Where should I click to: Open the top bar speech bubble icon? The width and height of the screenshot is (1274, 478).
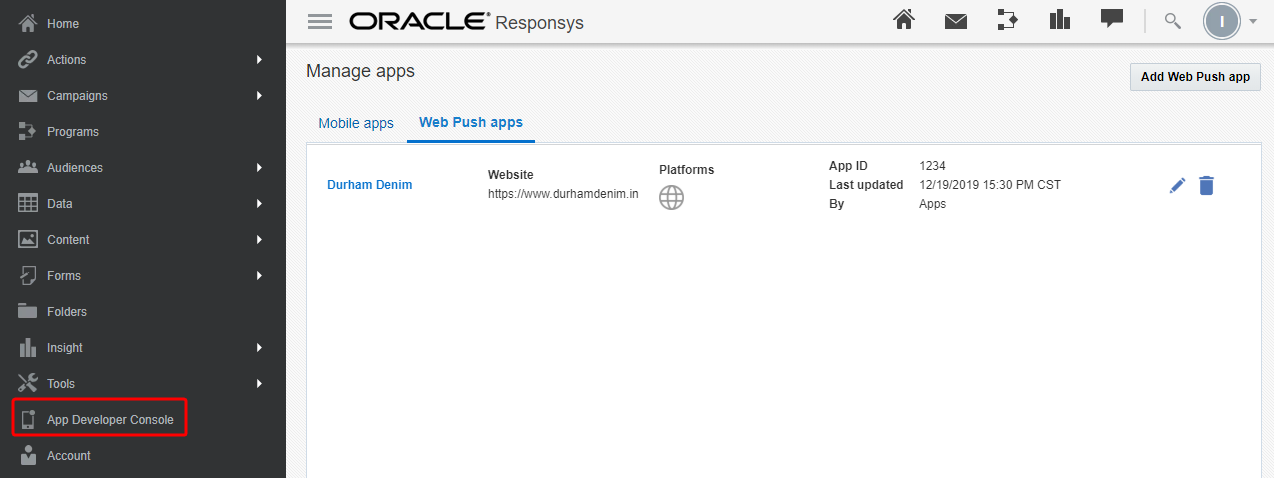point(1112,19)
